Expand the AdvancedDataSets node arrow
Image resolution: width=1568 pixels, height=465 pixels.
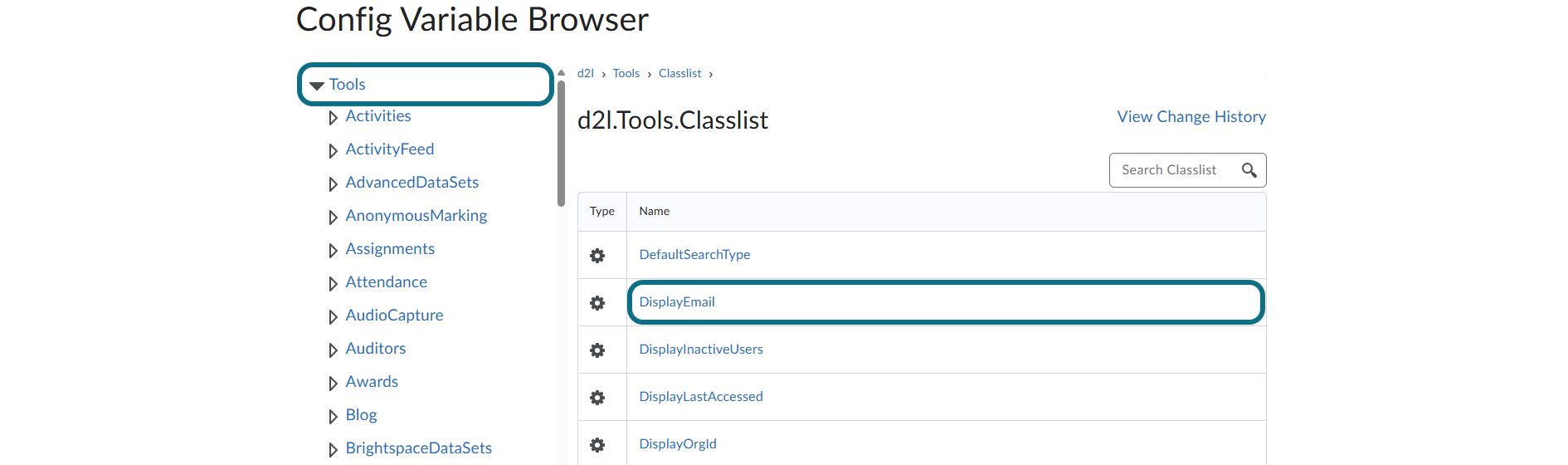[x=333, y=184]
